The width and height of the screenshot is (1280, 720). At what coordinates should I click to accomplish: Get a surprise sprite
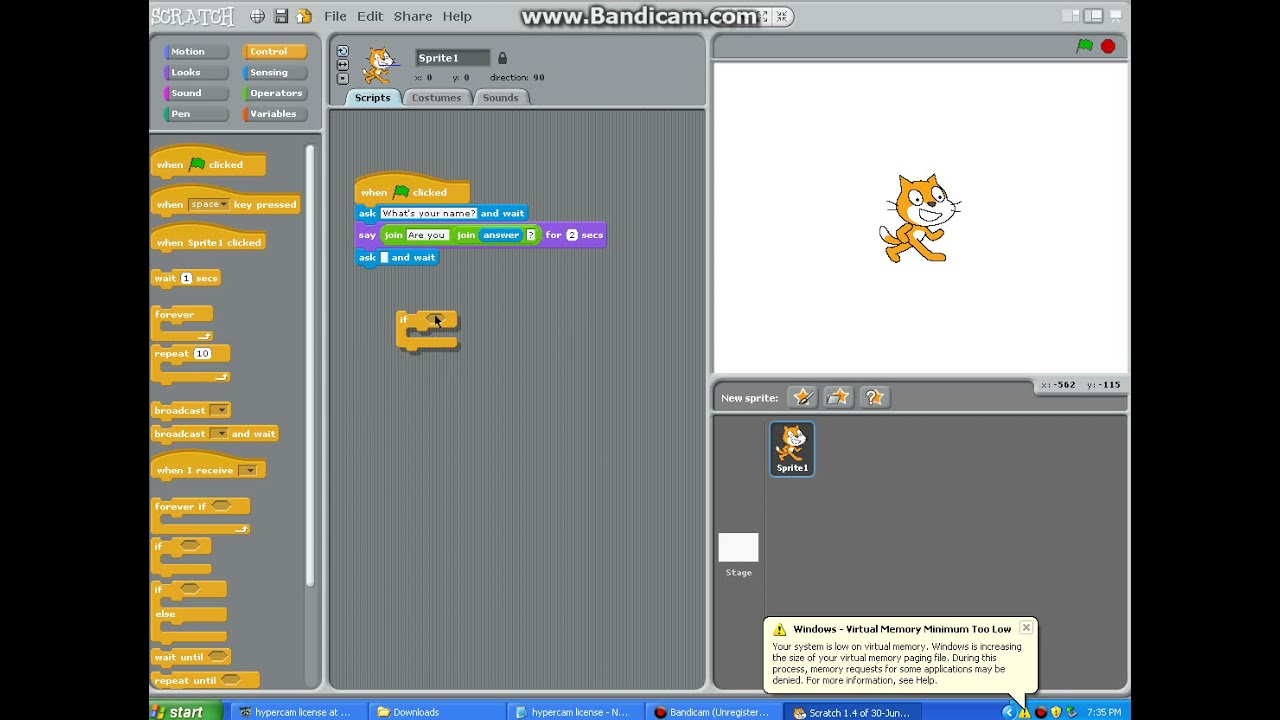874,397
